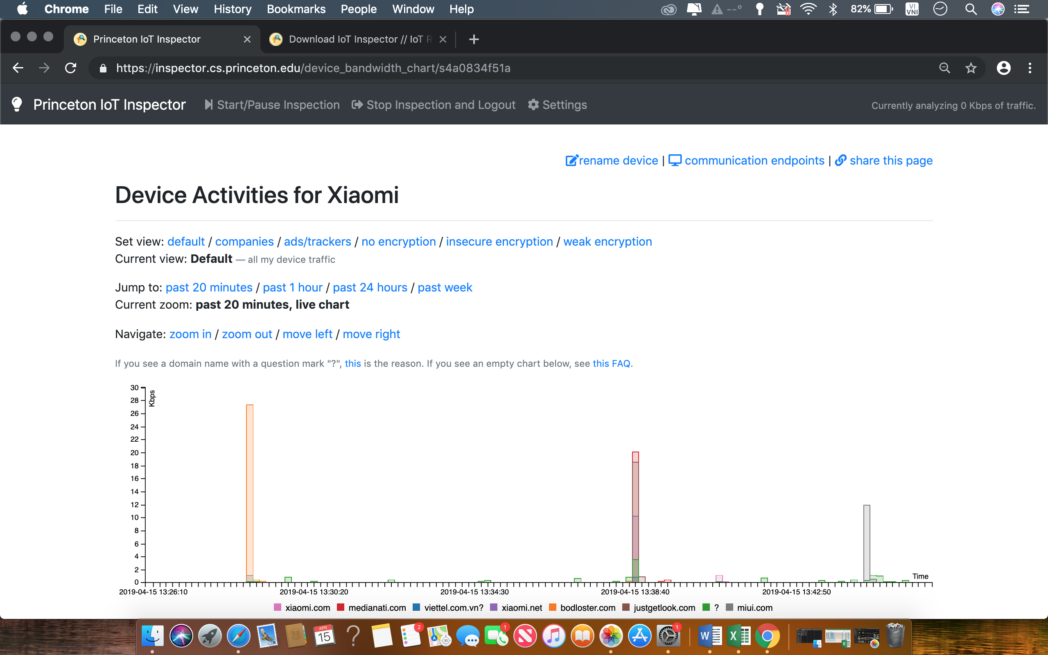Open the Chrome application menu

[x=66, y=9]
